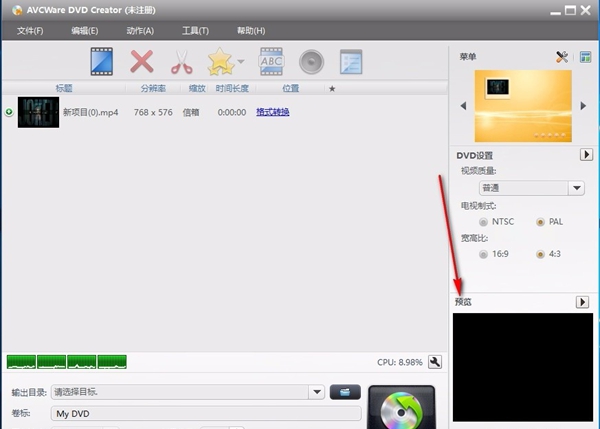Click the 0:00:00 duration value
Screen dimensions: 600x429
[232, 113]
